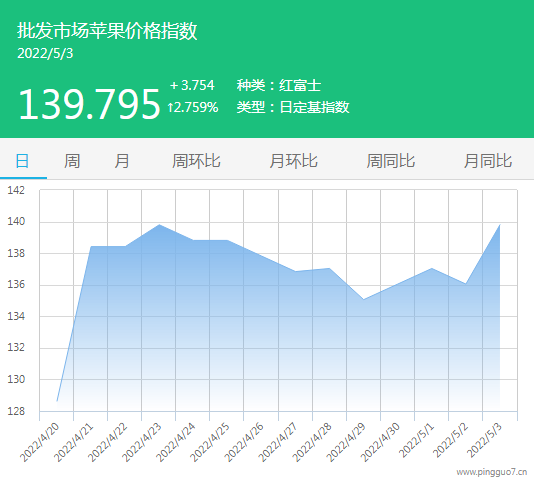Open the 月环比 tab
Screen dimensions: 534x483
coord(293,161)
